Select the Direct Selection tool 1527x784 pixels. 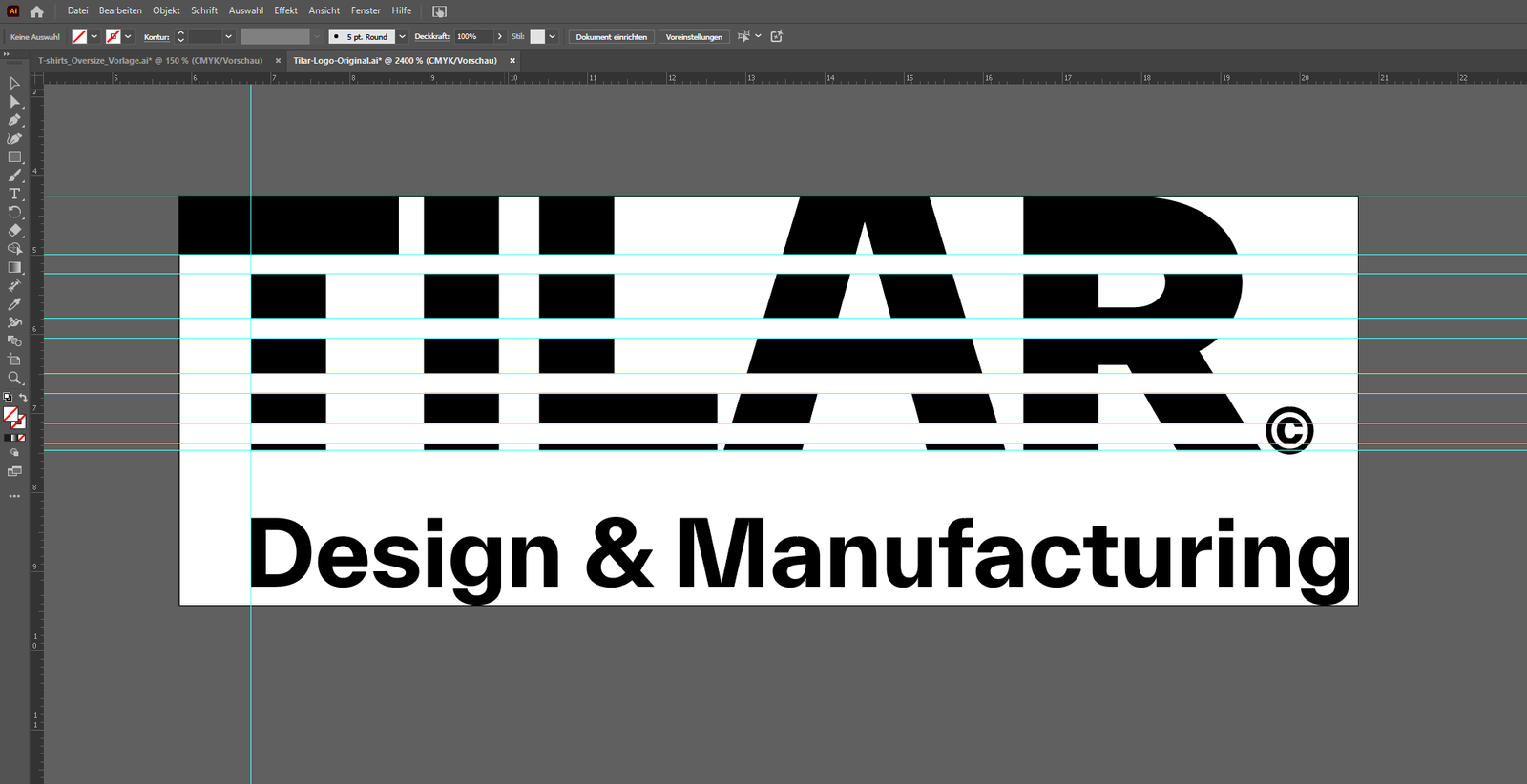14,102
